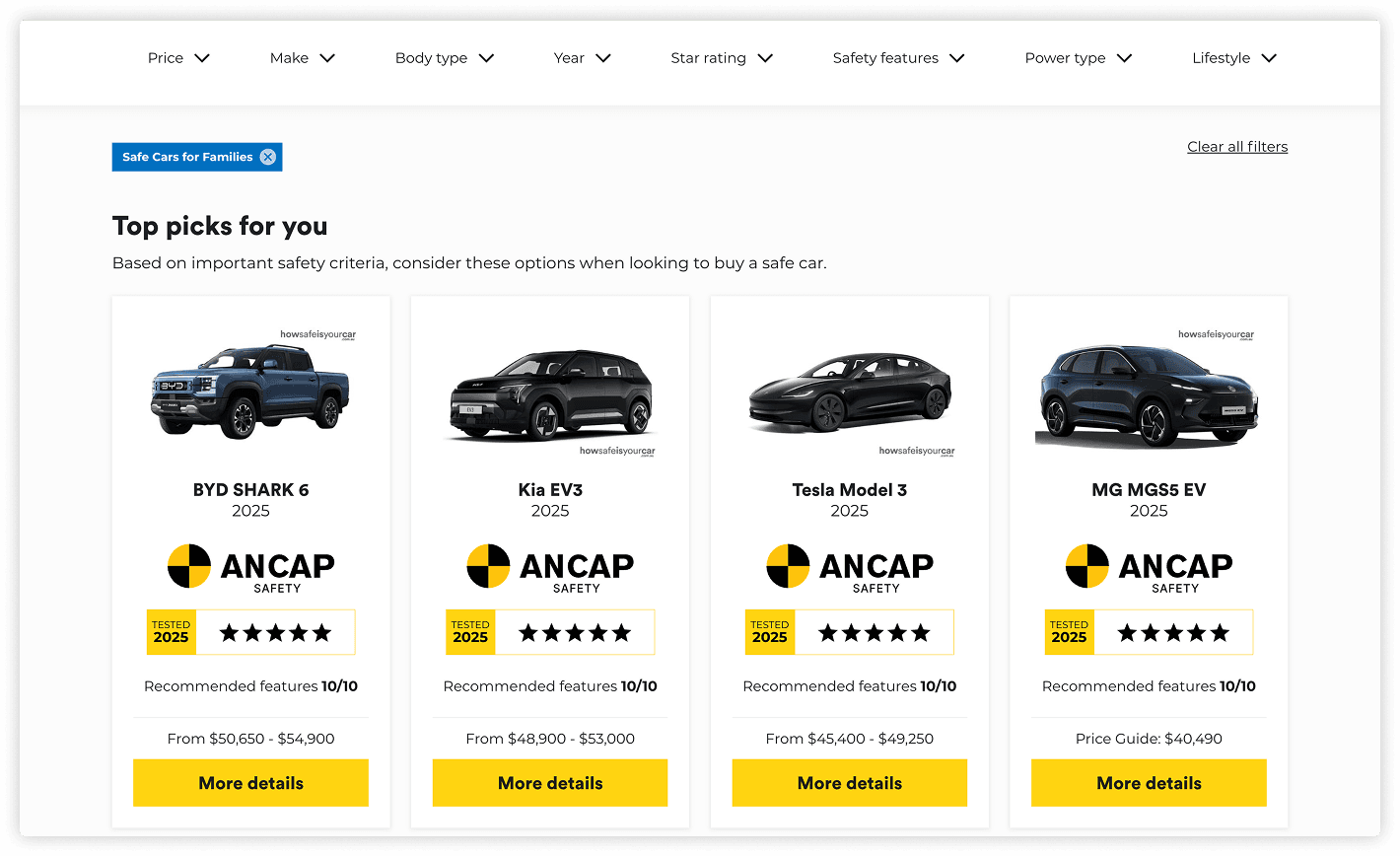Click the Clear all filters link
This screenshot has width=1400, height=856.
pyautogui.click(x=1237, y=147)
